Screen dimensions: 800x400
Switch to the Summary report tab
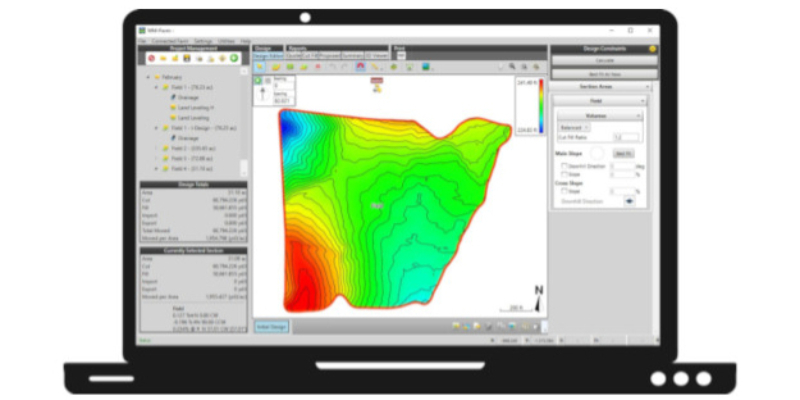coord(353,56)
